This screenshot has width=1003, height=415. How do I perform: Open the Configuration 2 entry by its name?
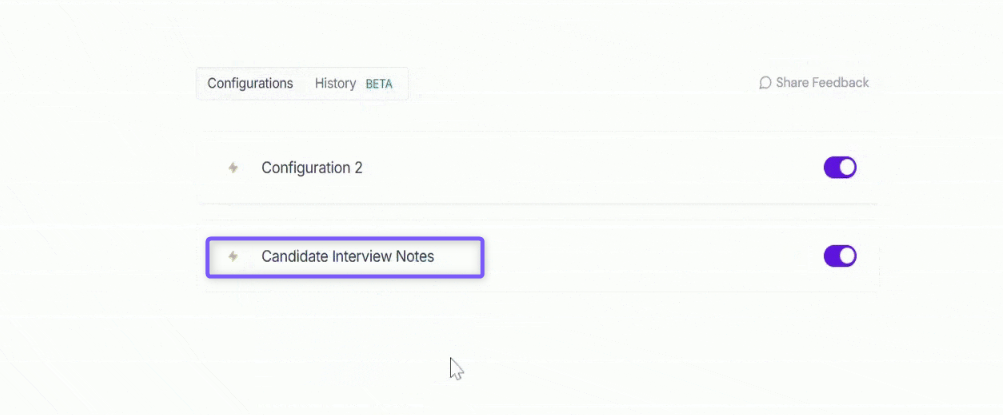[312, 168]
